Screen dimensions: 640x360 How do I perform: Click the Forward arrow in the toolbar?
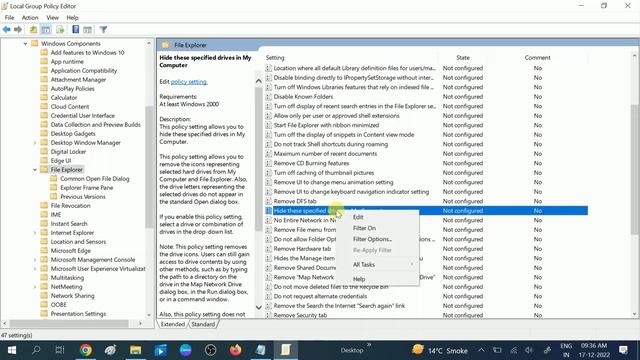[x=18, y=29]
